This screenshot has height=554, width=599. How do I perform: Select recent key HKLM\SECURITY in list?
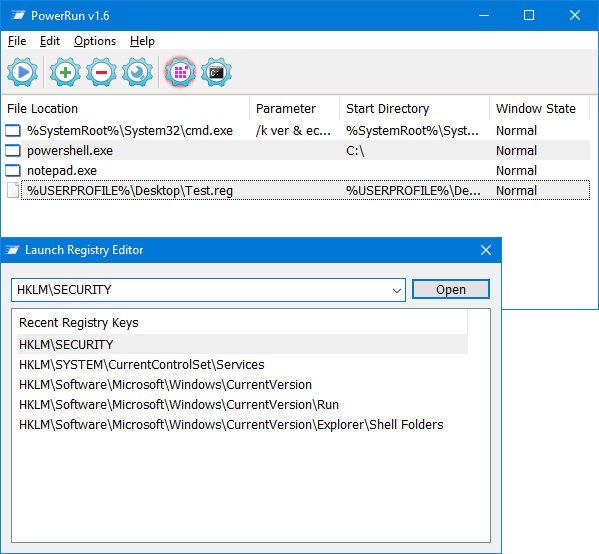tap(242, 344)
